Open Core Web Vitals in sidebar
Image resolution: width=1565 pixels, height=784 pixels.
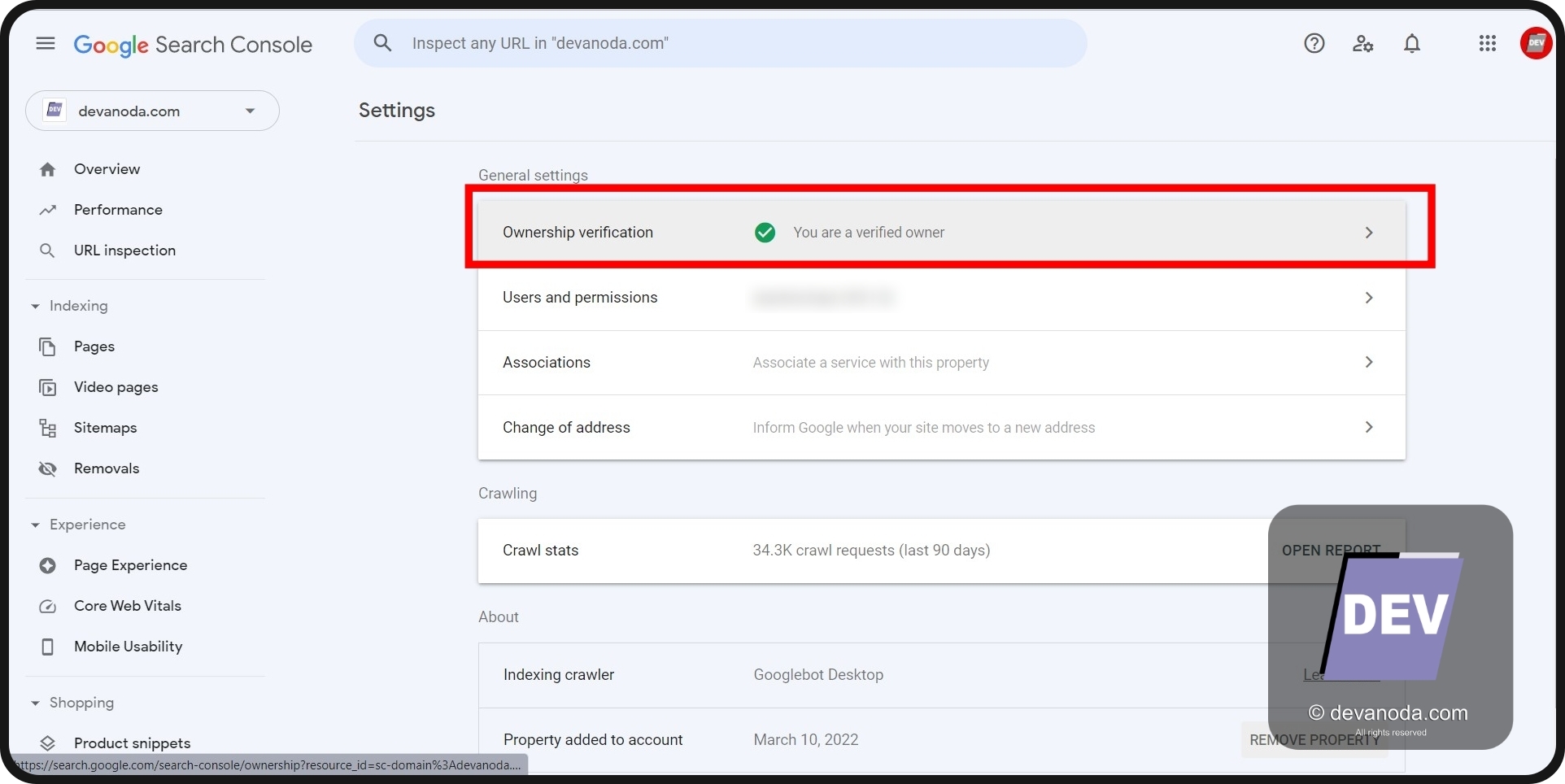click(x=128, y=606)
